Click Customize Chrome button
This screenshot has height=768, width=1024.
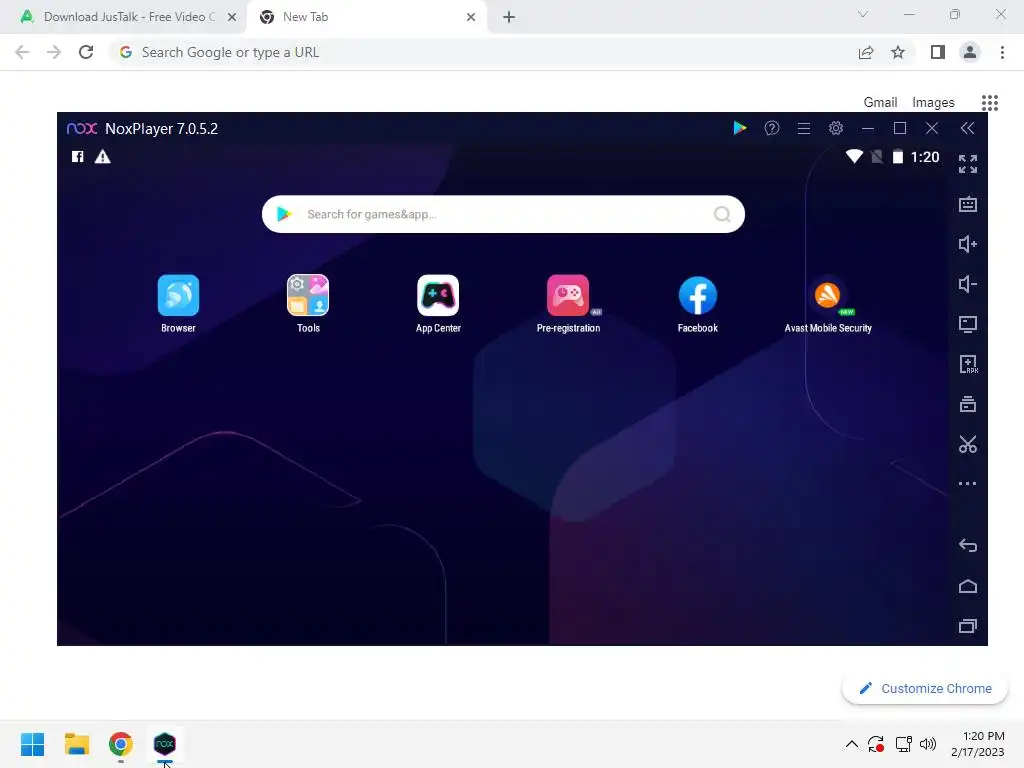coord(925,688)
